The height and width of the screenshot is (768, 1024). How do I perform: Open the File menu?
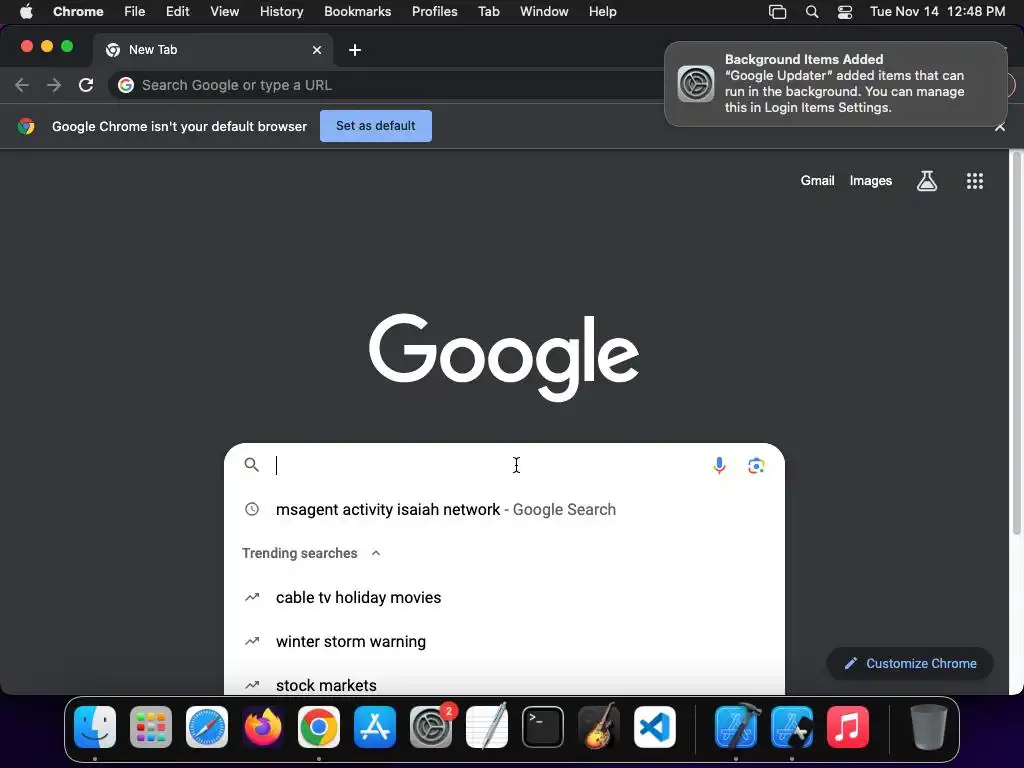[x=135, y=12]
